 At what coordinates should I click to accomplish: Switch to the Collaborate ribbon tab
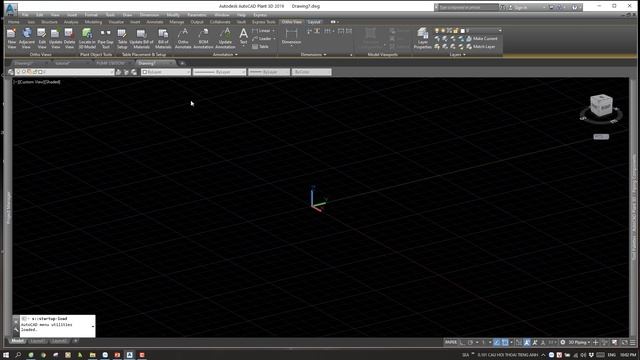pos(220,22)
